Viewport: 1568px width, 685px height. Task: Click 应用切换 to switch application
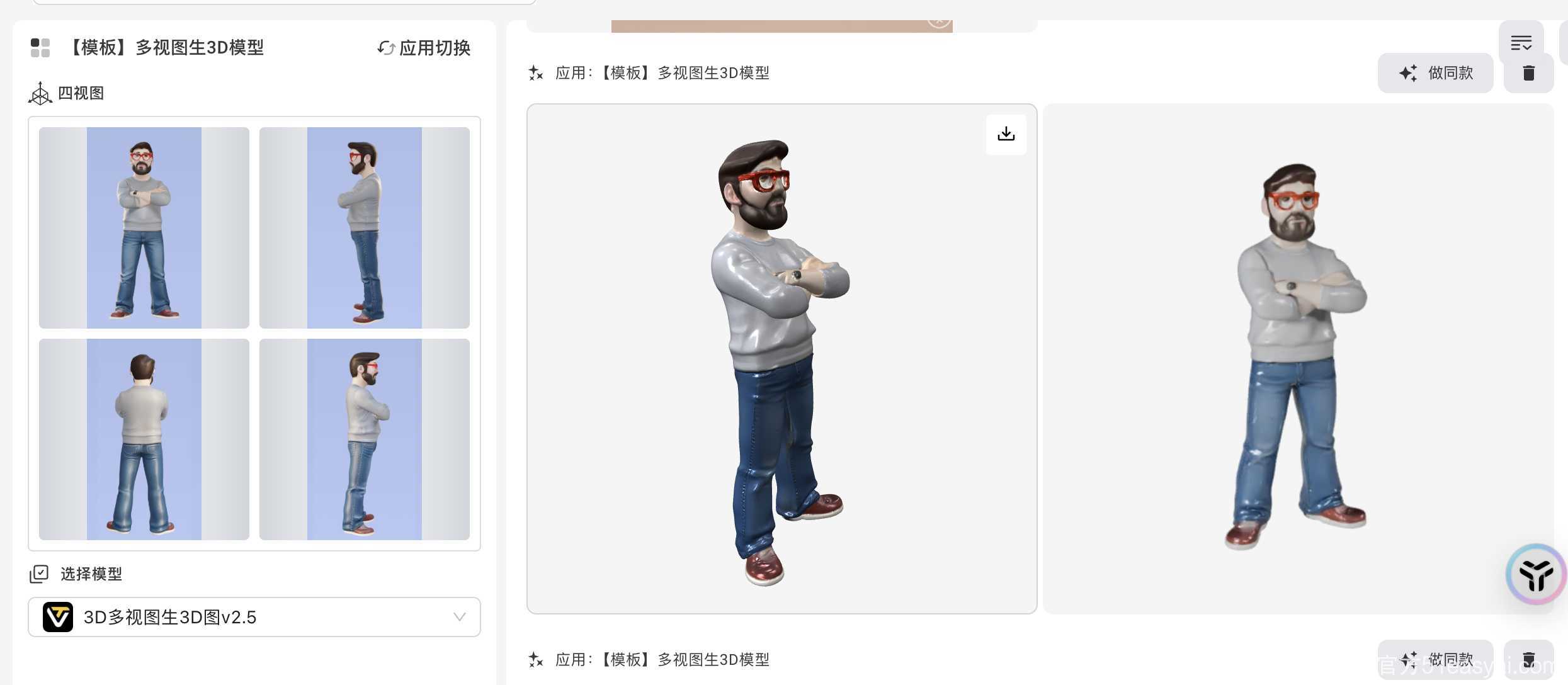(424, 48)
